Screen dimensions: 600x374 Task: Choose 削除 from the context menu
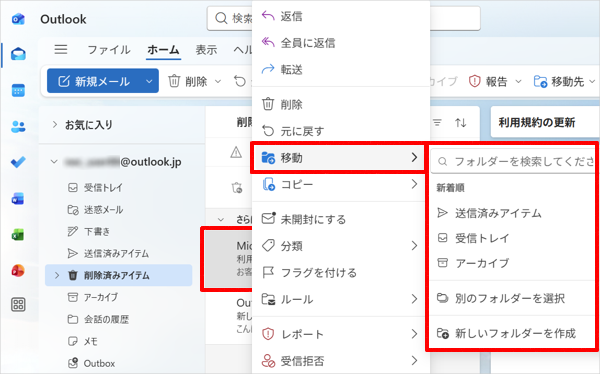tap(341, 104)
